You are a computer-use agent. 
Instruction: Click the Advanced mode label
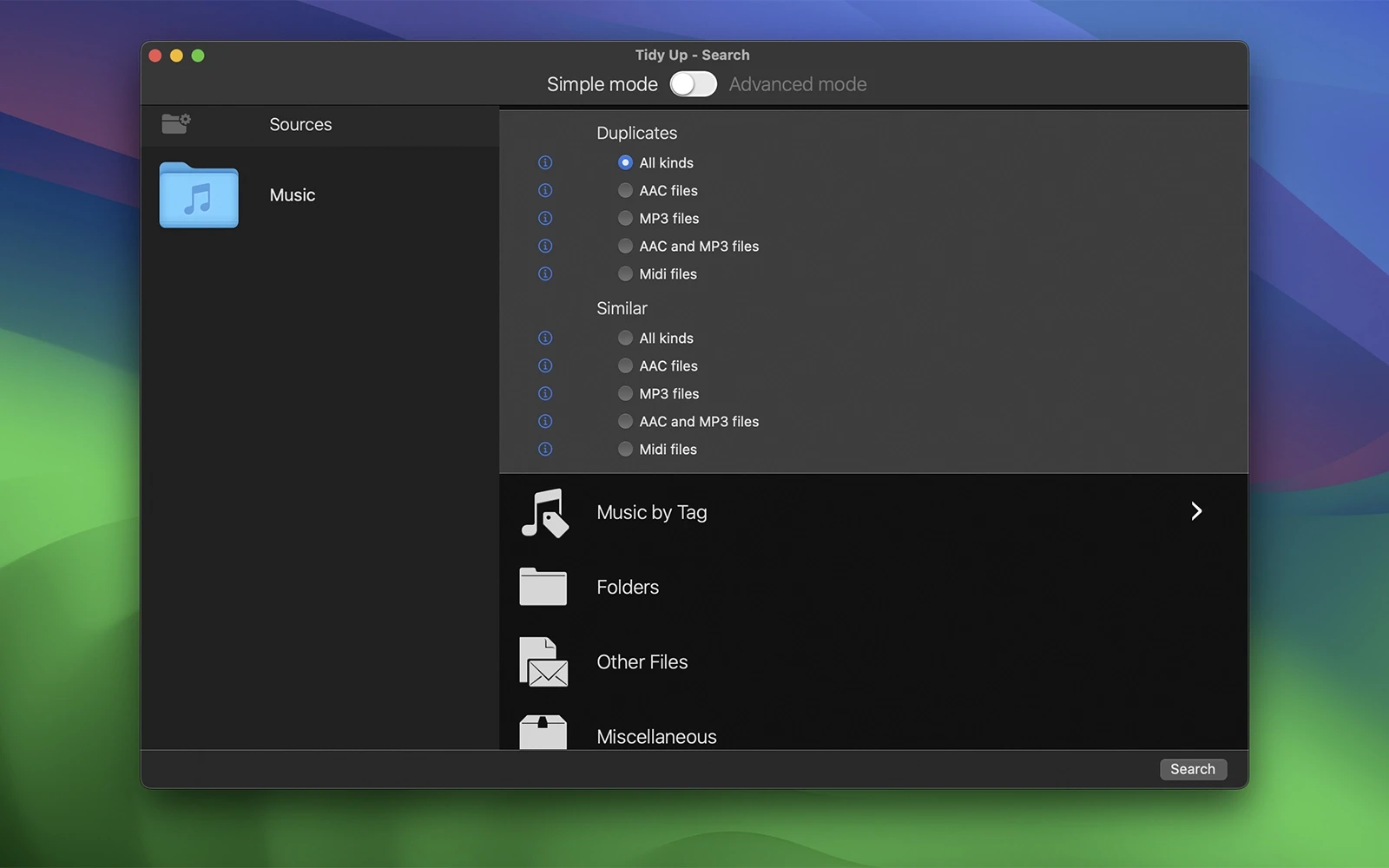(798, 84)
